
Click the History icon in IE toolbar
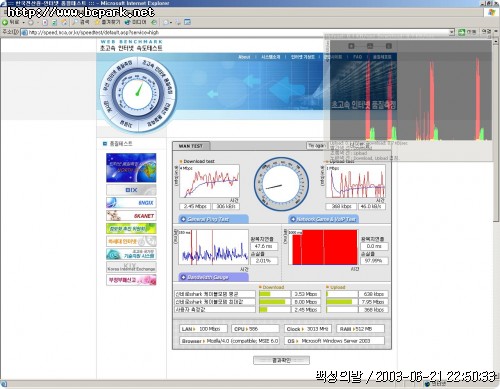154,22
